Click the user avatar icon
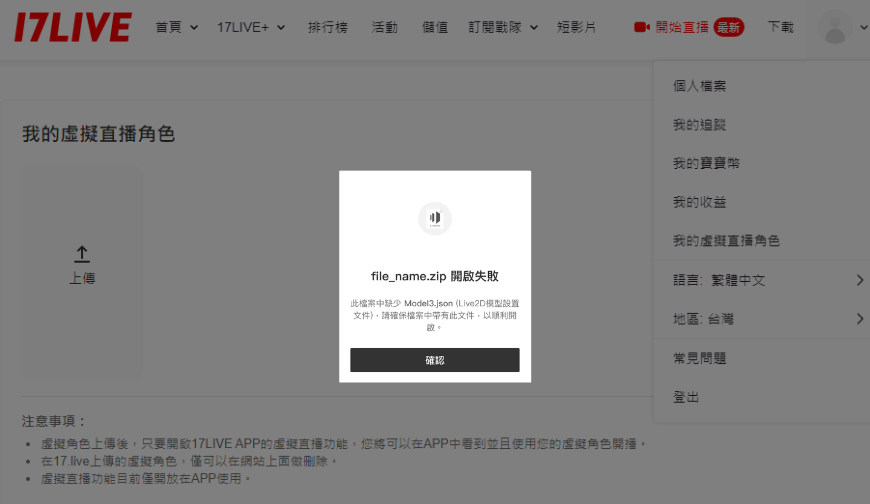Image resolution: width=870 pixels, height=504 pixels. pos(834,27)
